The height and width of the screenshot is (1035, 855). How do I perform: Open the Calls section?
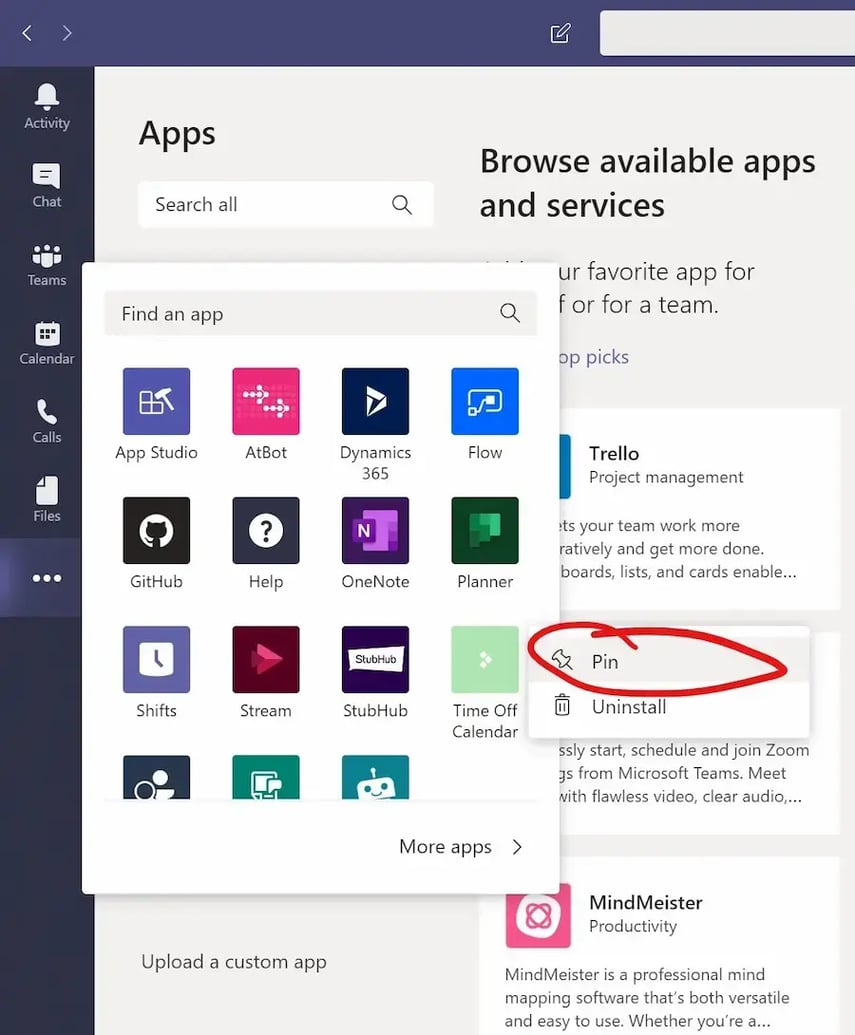[x=46, y=421]
